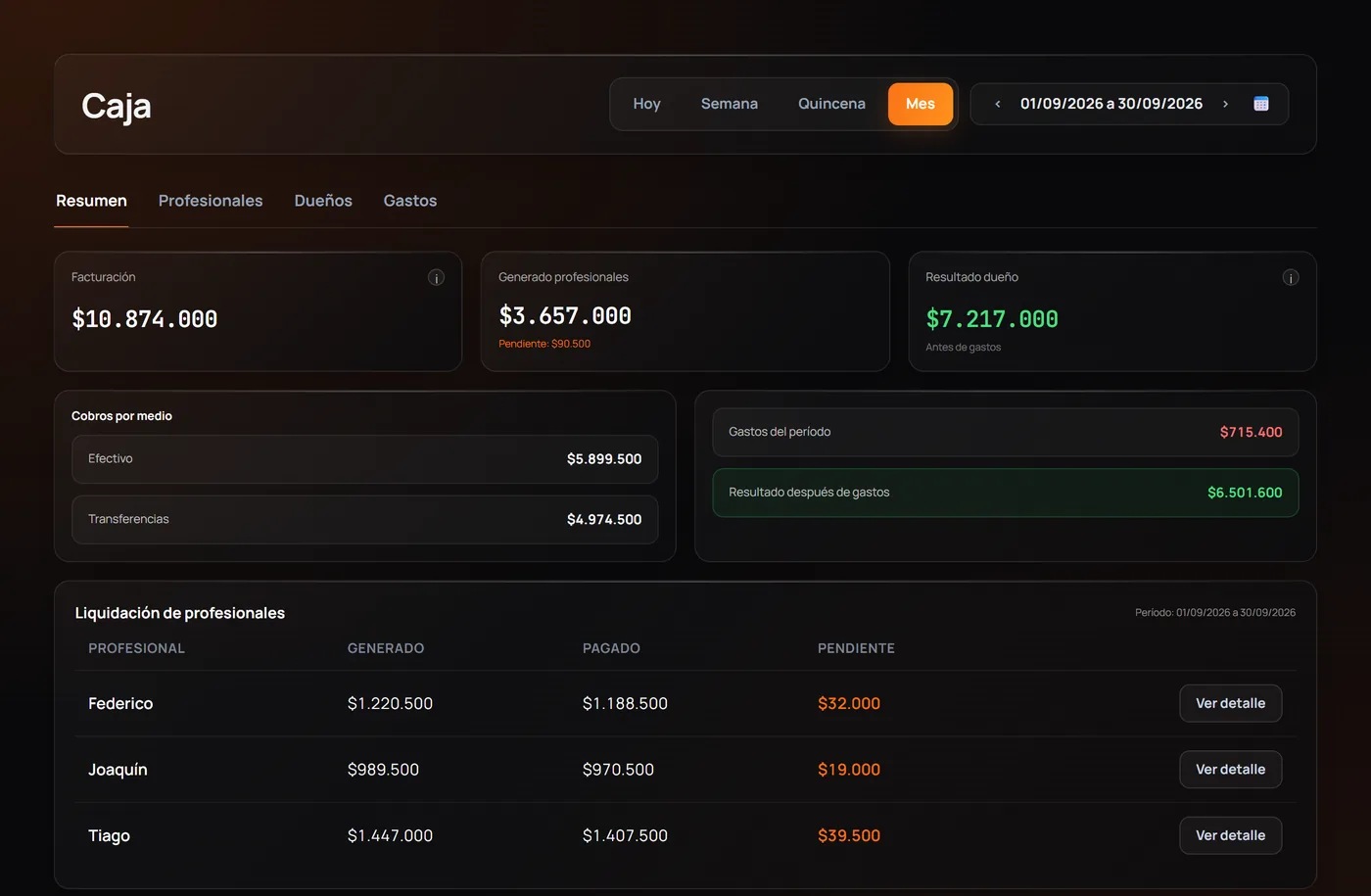Image resolution: width=1371 pixels, height=896 pixels.
Task: Select the Hoy period option
Action: click(x=646, y=104)
